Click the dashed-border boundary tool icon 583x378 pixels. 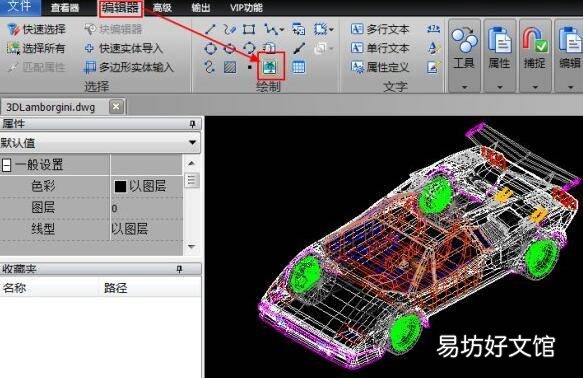[321, 29]
